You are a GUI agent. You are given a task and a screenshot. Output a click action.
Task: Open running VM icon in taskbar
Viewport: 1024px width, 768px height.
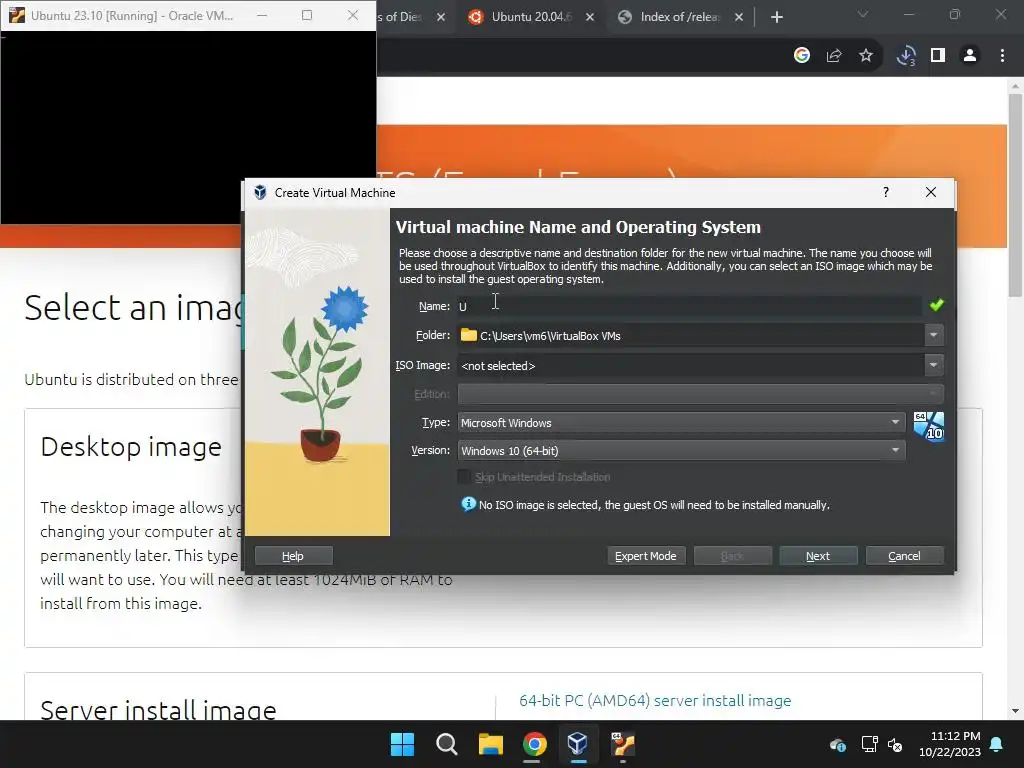click(622, 744)
